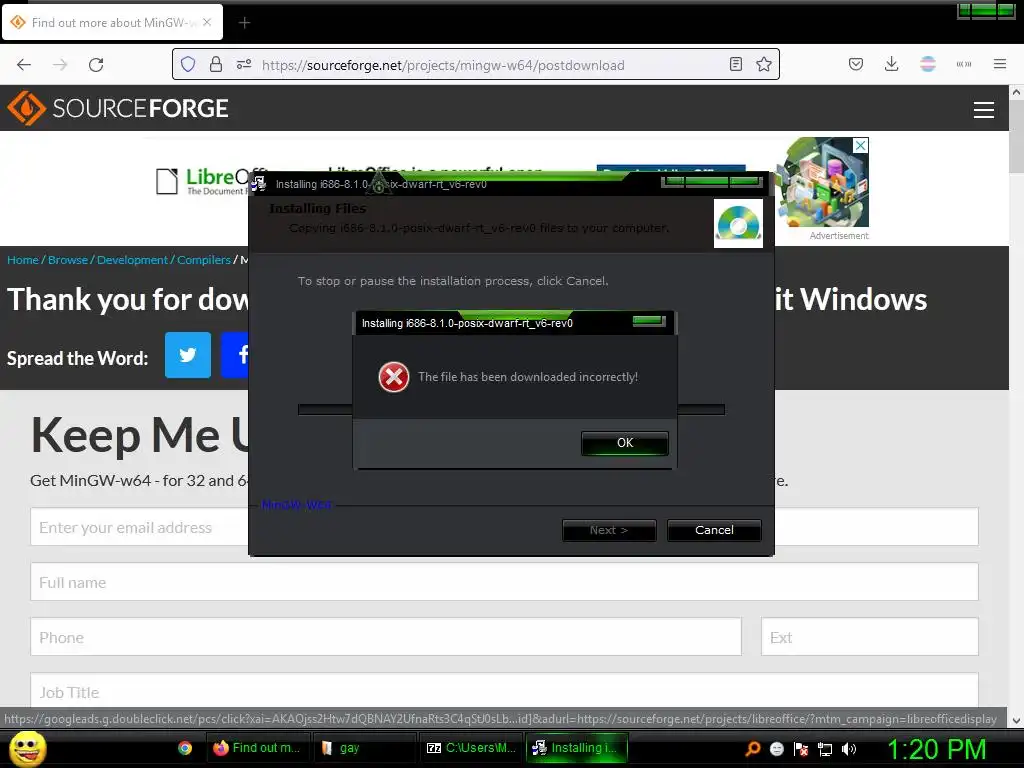Open Start menu with the smiley face button

point(27,748)
